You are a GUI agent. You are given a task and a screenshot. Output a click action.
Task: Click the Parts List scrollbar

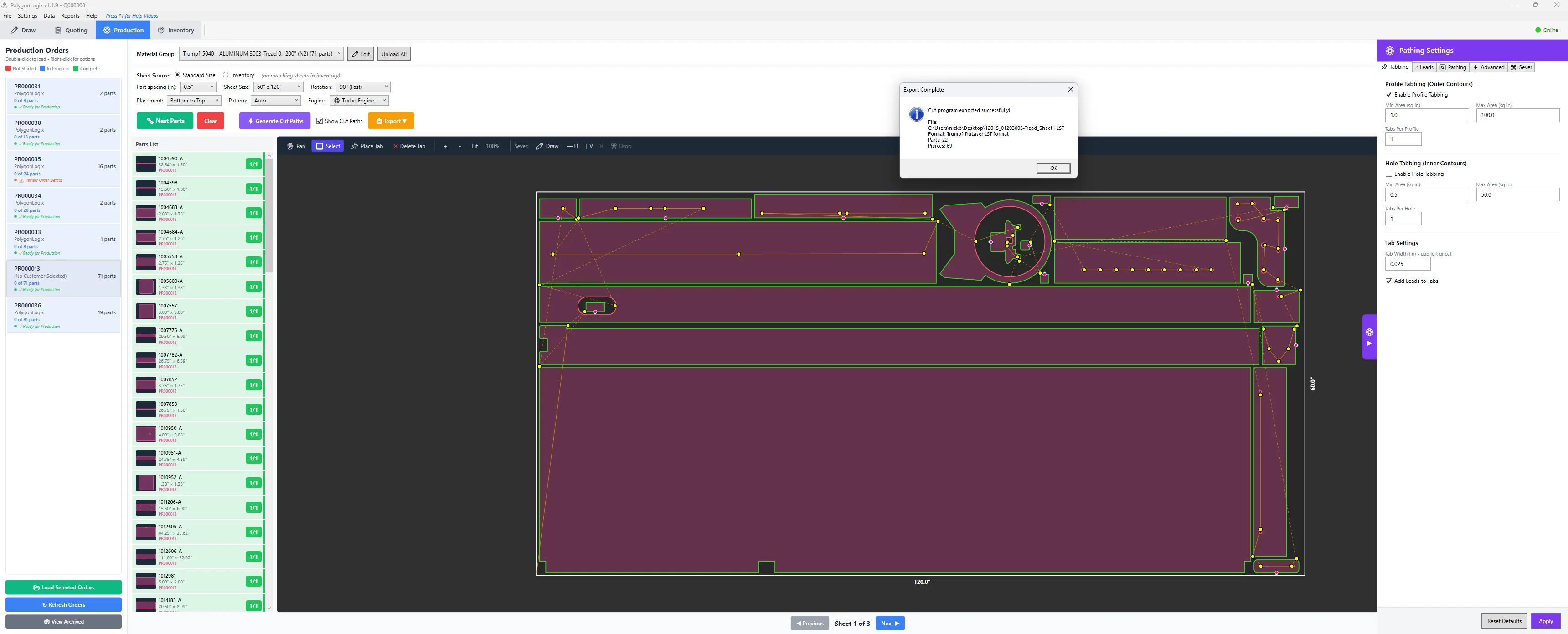point(269,216)
